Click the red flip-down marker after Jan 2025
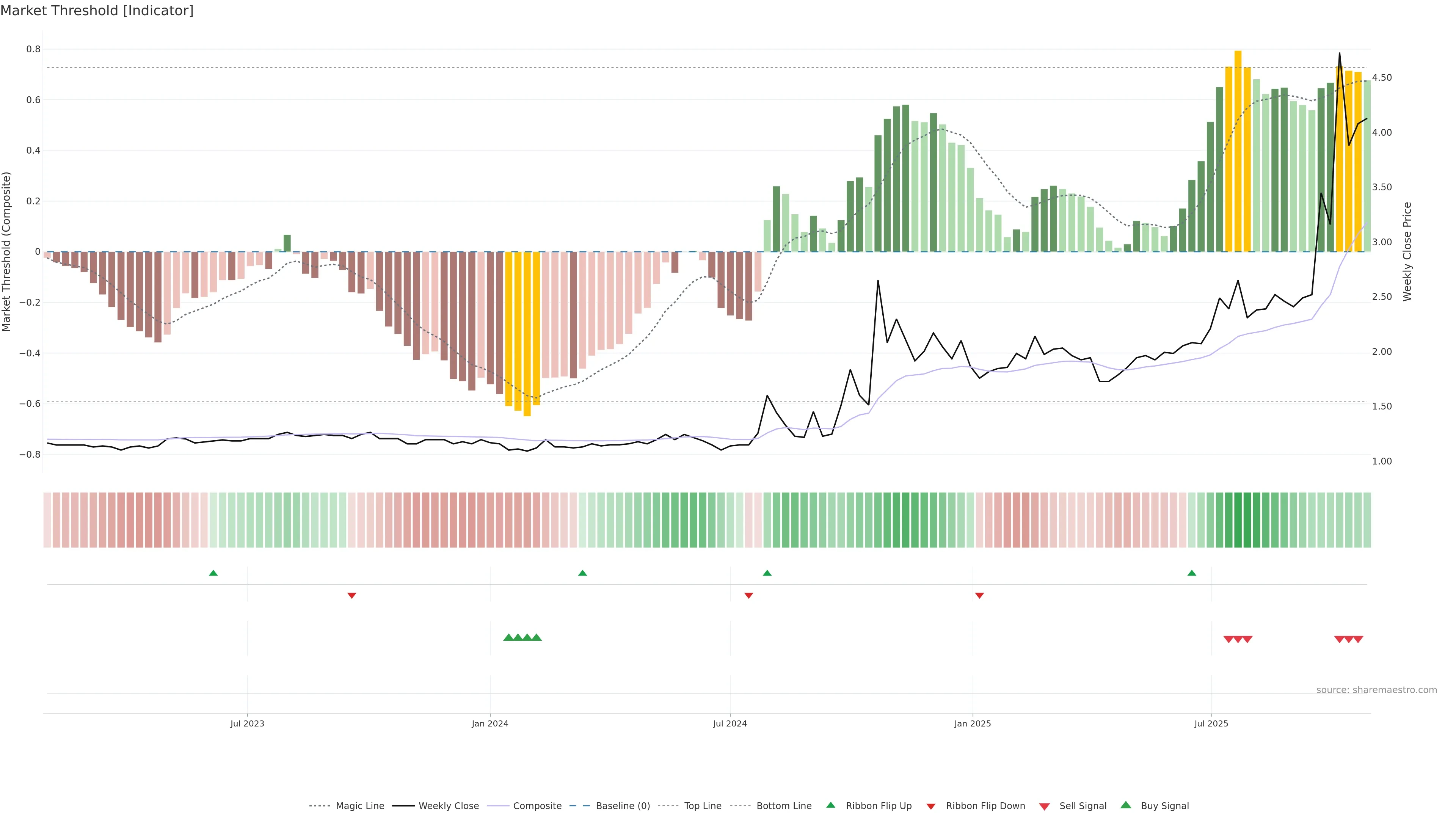1456x819 pixels. (979, 595)
